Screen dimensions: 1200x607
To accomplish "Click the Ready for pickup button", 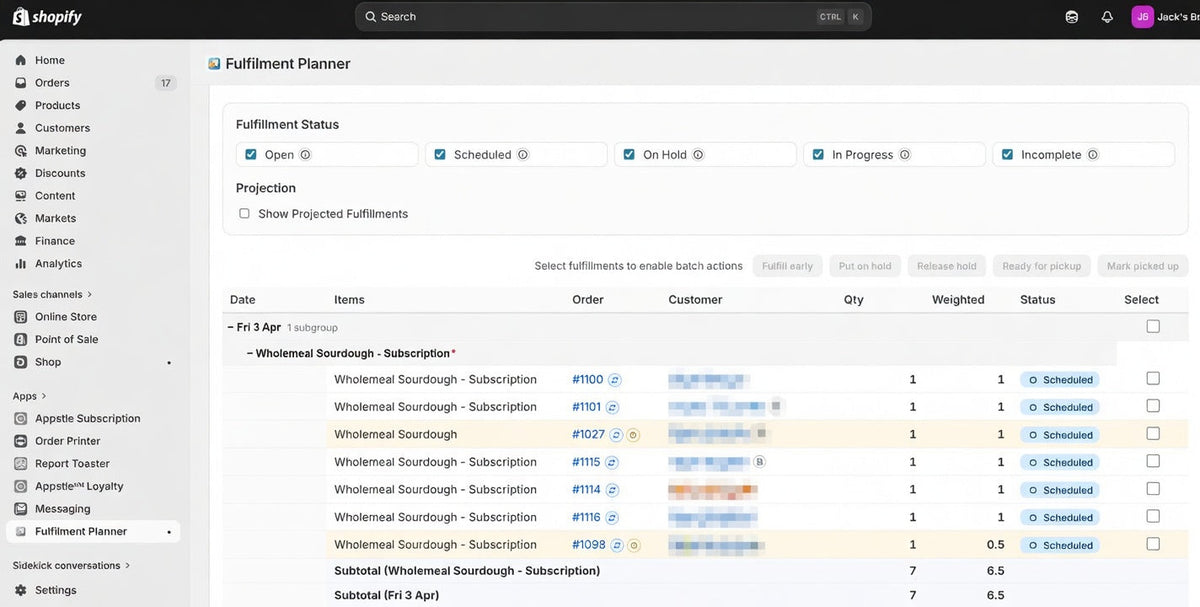I will [1042, 266].
